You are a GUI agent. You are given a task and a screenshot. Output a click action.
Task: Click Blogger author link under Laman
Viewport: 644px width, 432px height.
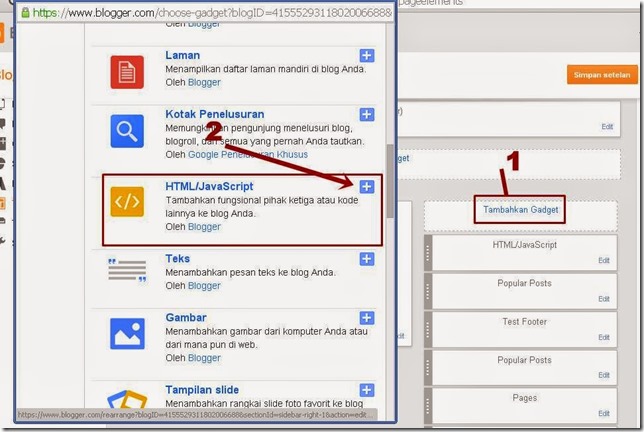[204, 82]
